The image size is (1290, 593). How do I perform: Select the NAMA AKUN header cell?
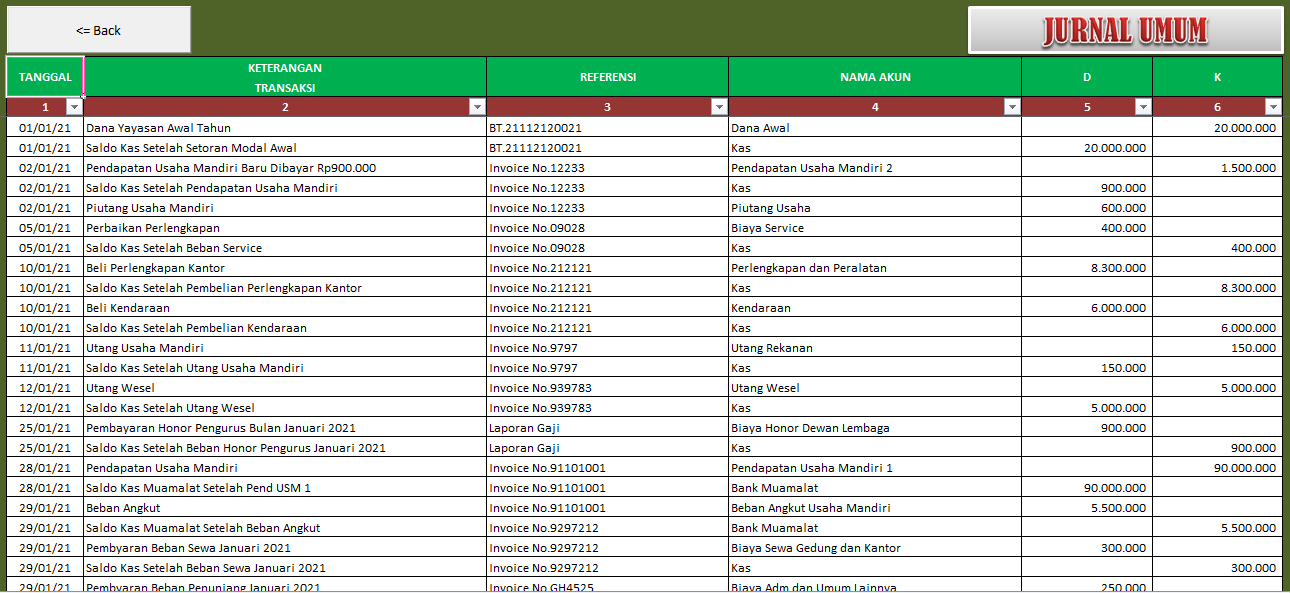[x=875, y=77]
